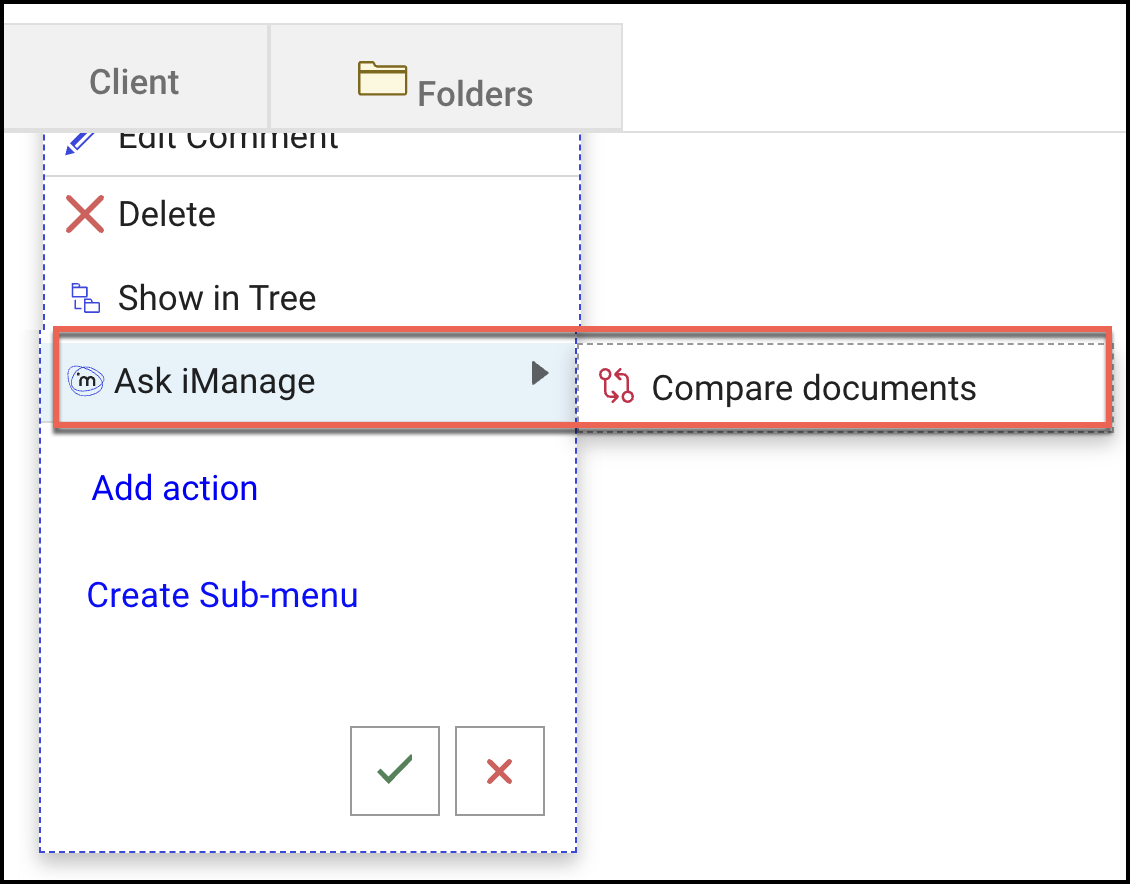Expand the Ask iManage submenu arrow

point(540,374)
